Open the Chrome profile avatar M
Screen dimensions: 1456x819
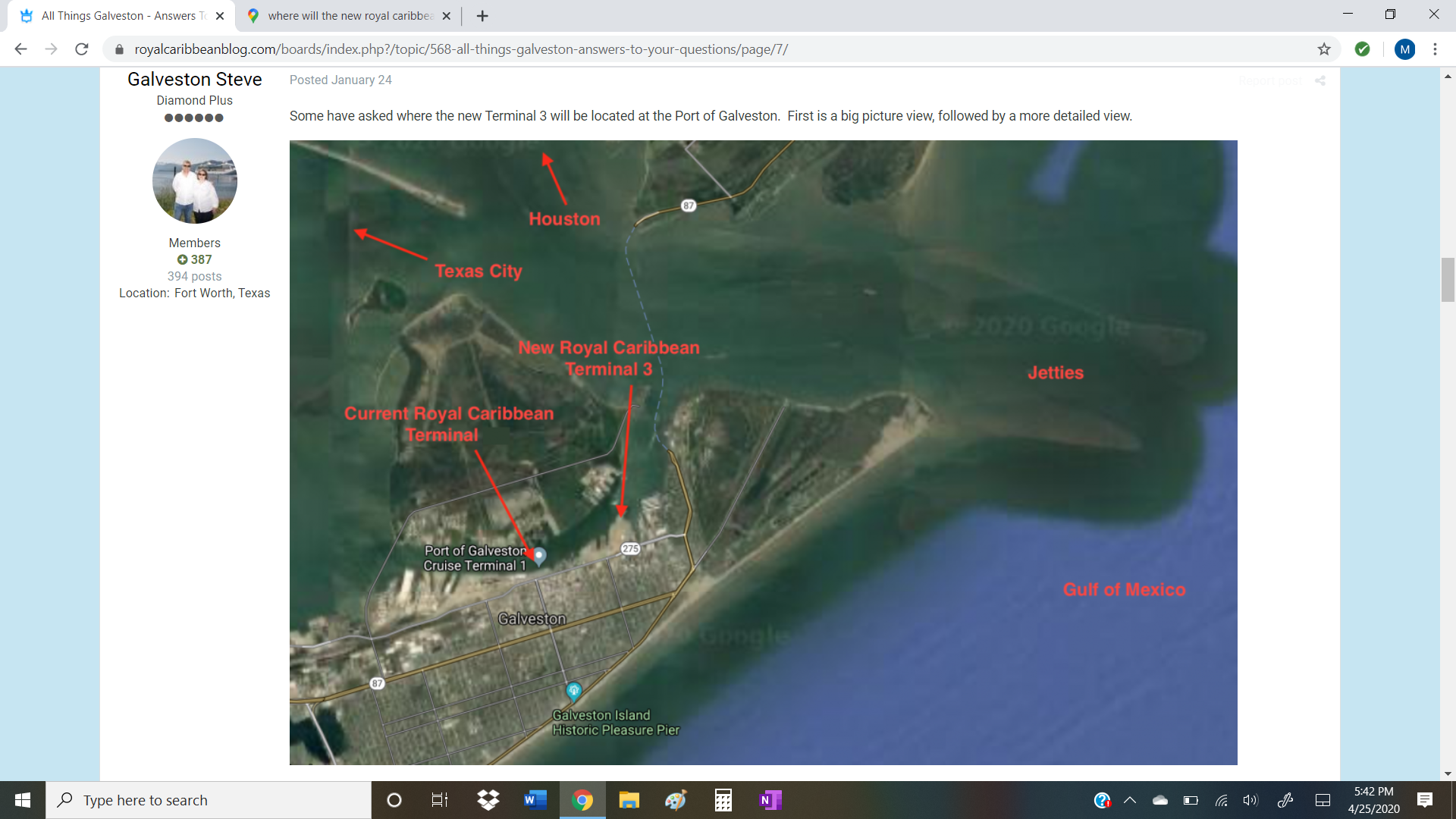pyautogui.click(x=1404, y=49)
